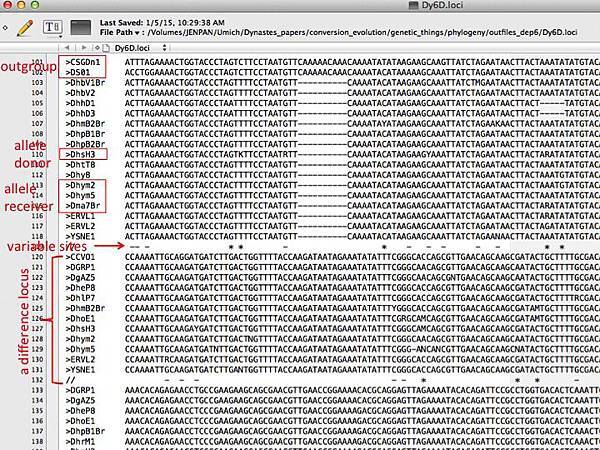Click >DgAZ5 on line 134
600x450 pixels.
pyautogui.click(x=80, y=401)
